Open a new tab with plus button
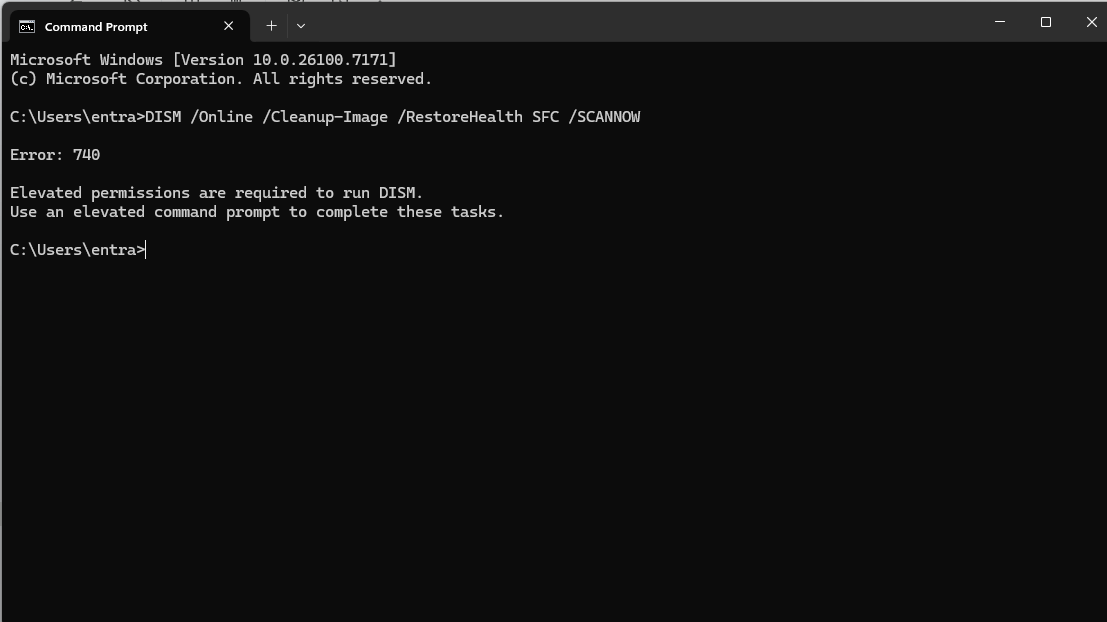The height and width of the screenshot is (622, 1107). tap(271, 25)
